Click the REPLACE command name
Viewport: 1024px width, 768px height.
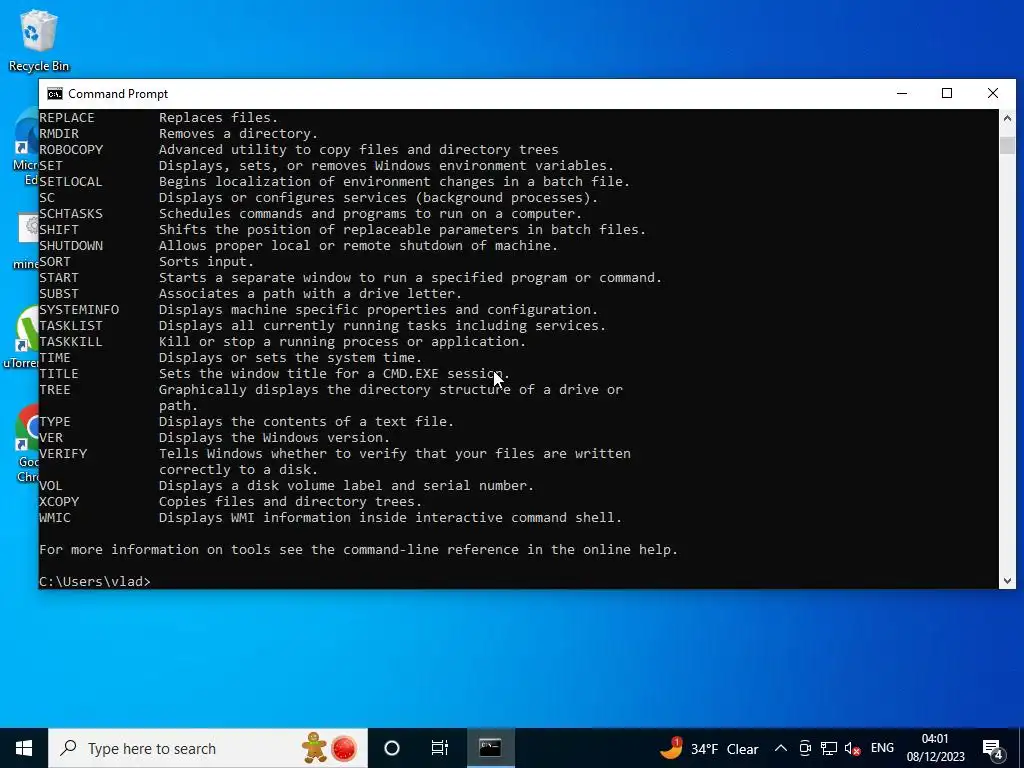[67, 118]
